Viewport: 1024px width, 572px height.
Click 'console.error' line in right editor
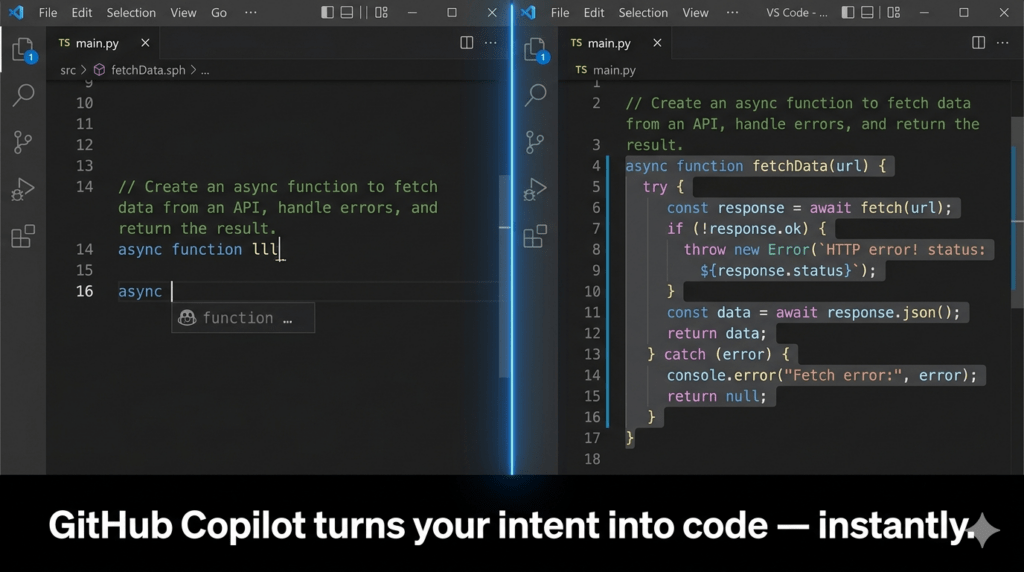[822, 375]
